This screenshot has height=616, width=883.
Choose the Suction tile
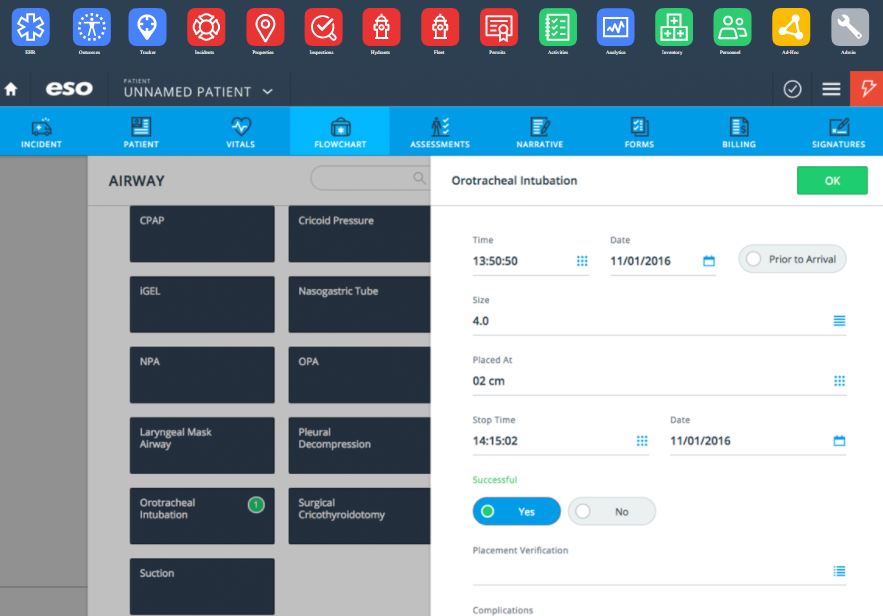[x=202, y=586]
